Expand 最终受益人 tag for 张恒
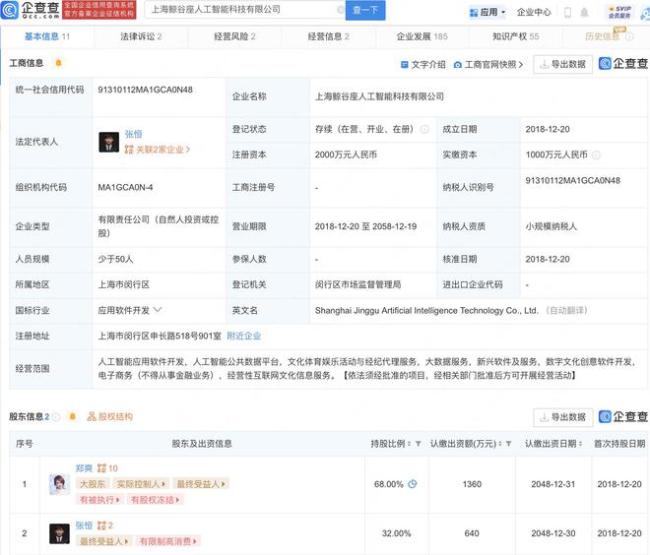Screen dimensions: 650x555 pyautogui.click(x=104, y=541)
